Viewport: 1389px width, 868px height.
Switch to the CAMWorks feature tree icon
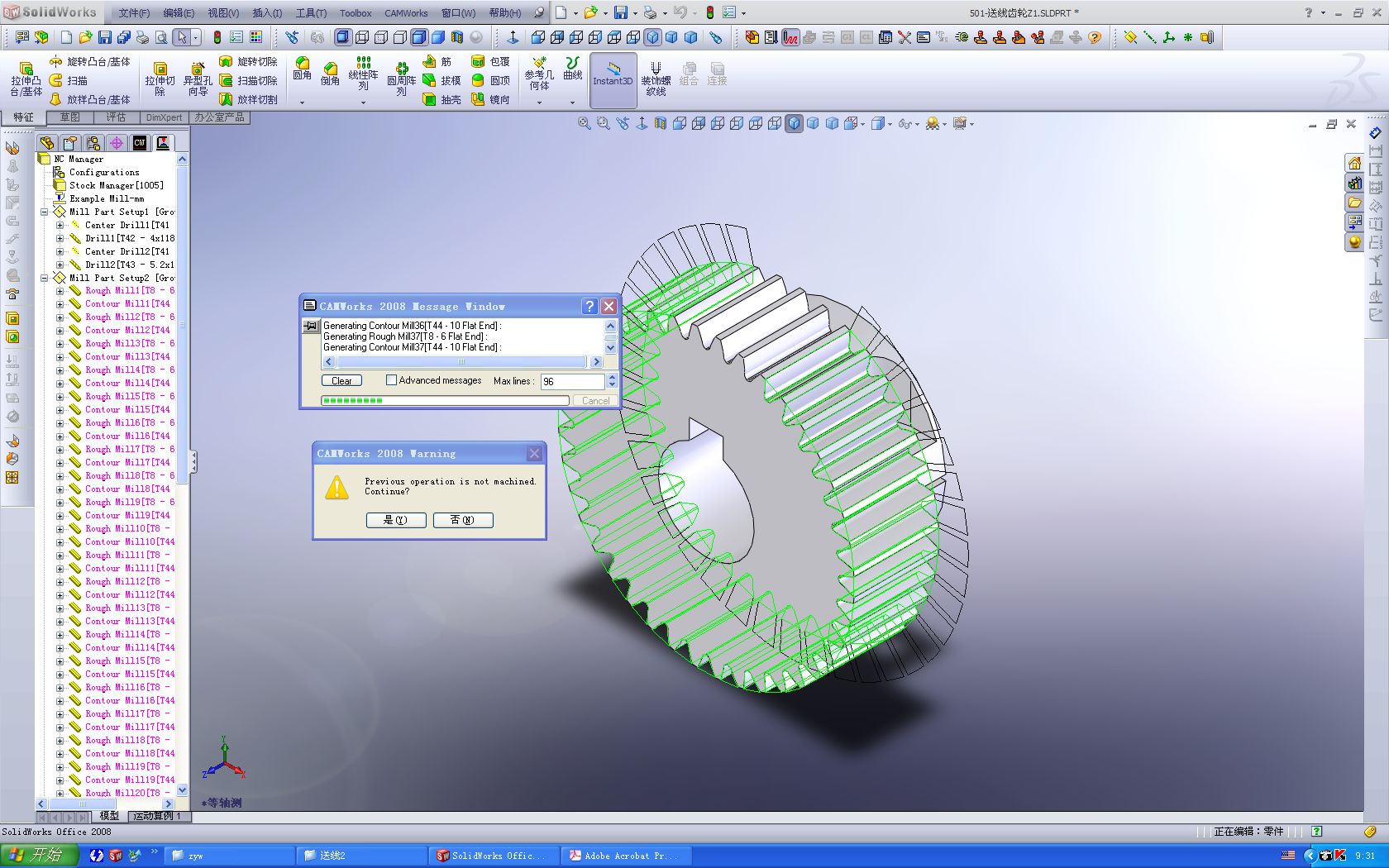pyautogui.click(x=140, y=143)
